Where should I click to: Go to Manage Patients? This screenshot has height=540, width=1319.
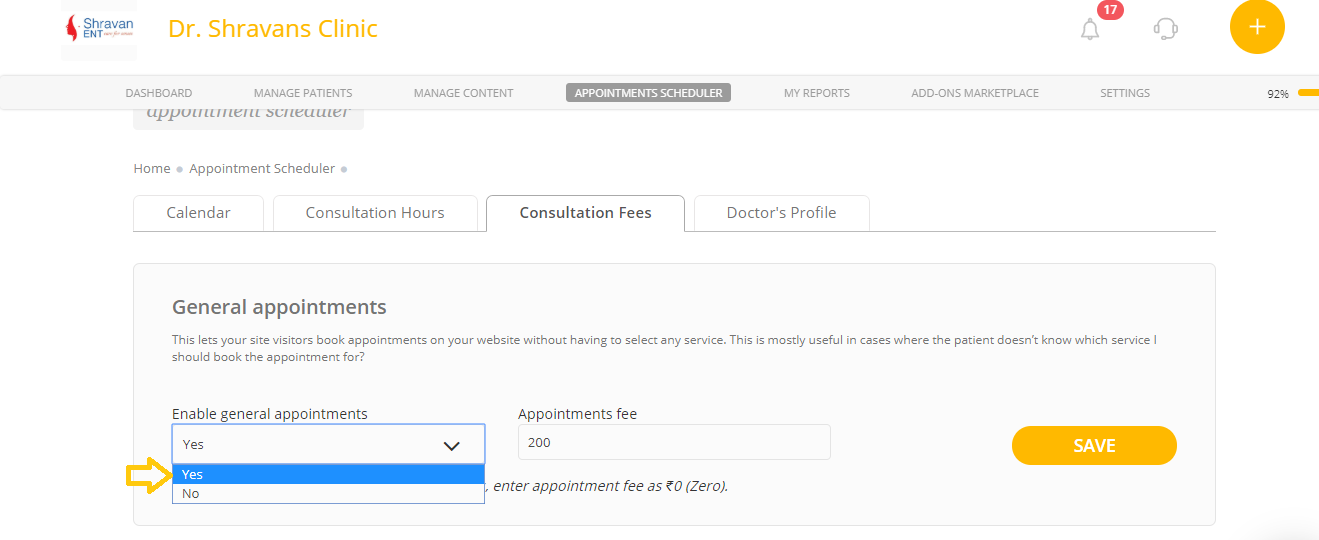pos(303,93)
